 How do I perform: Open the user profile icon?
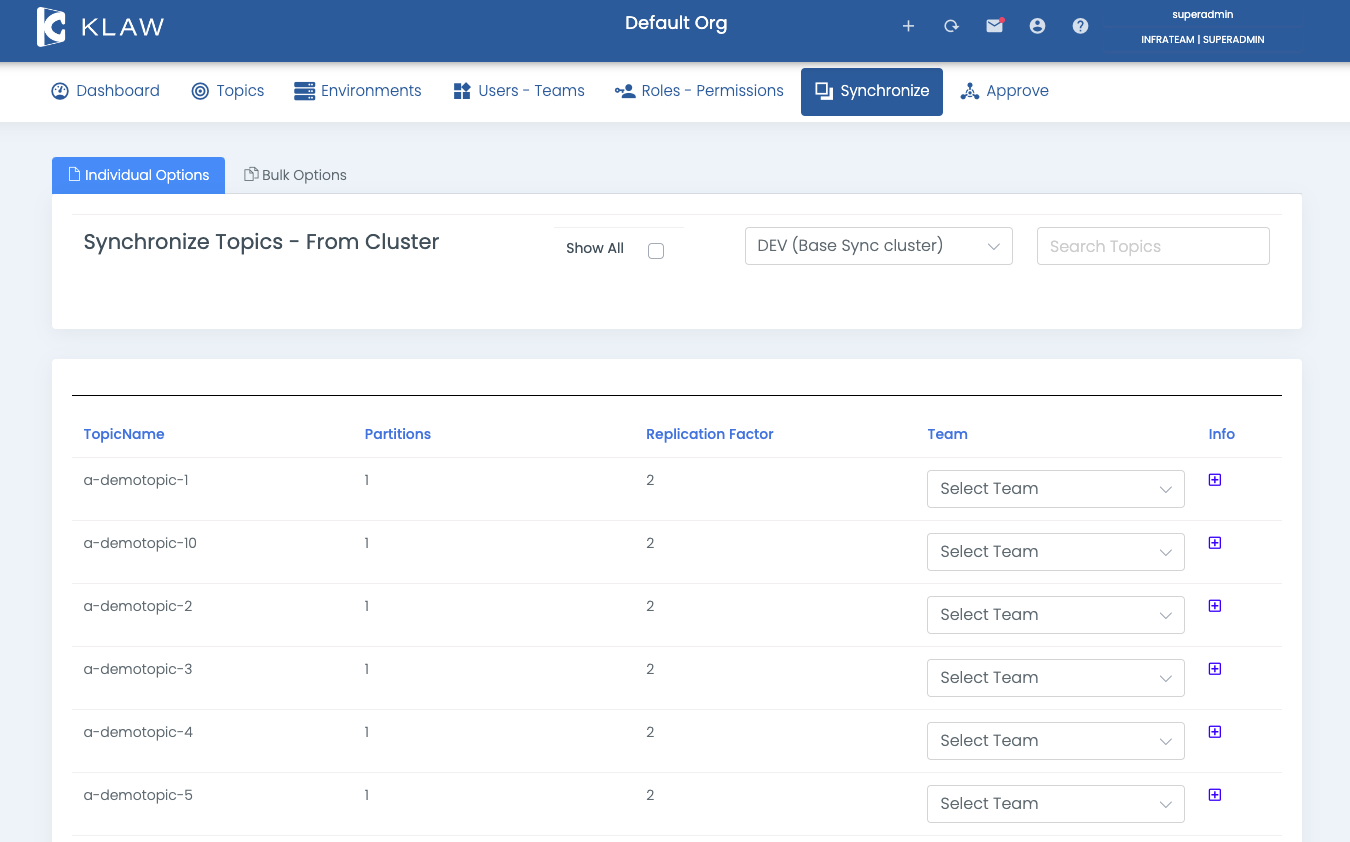point(1037,26)
